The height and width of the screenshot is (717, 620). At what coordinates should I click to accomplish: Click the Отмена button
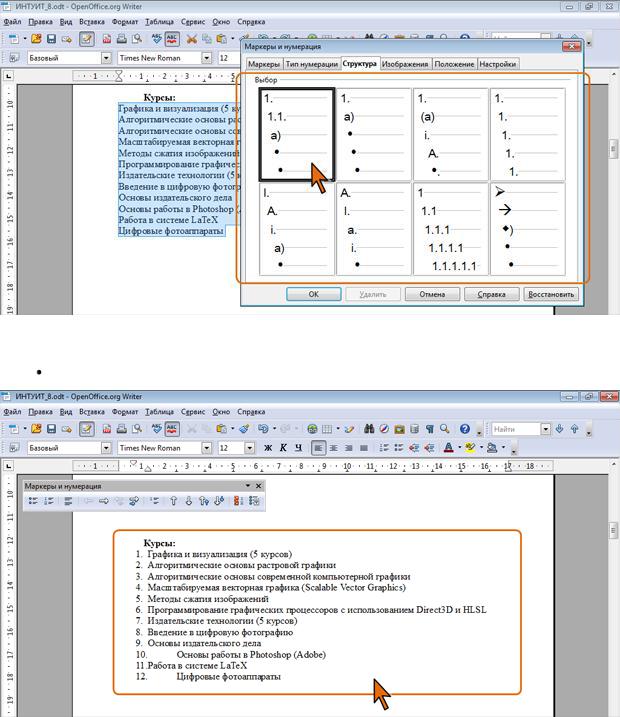[x=432, y=294]
